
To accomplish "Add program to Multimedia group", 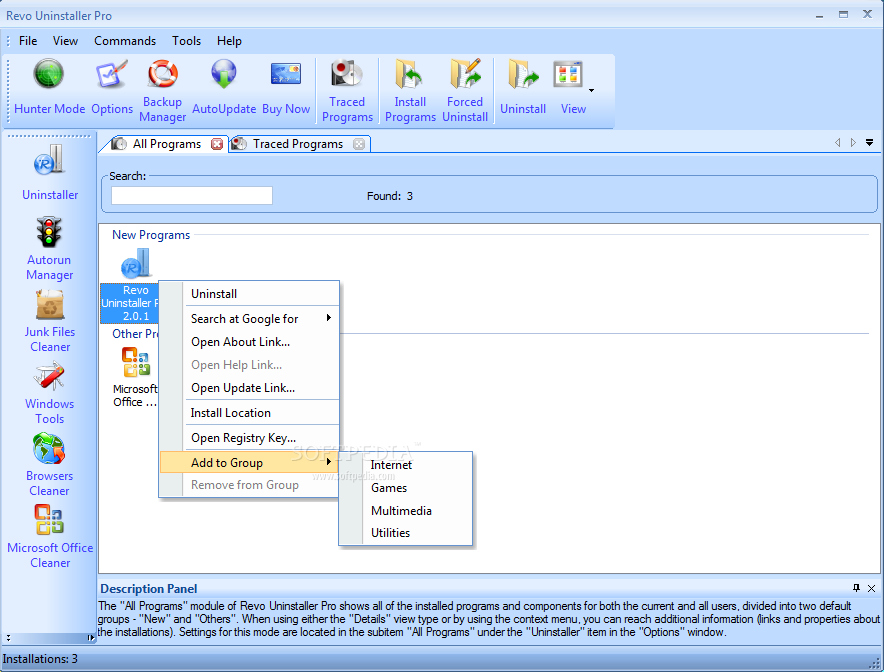I will pos(406,511).
